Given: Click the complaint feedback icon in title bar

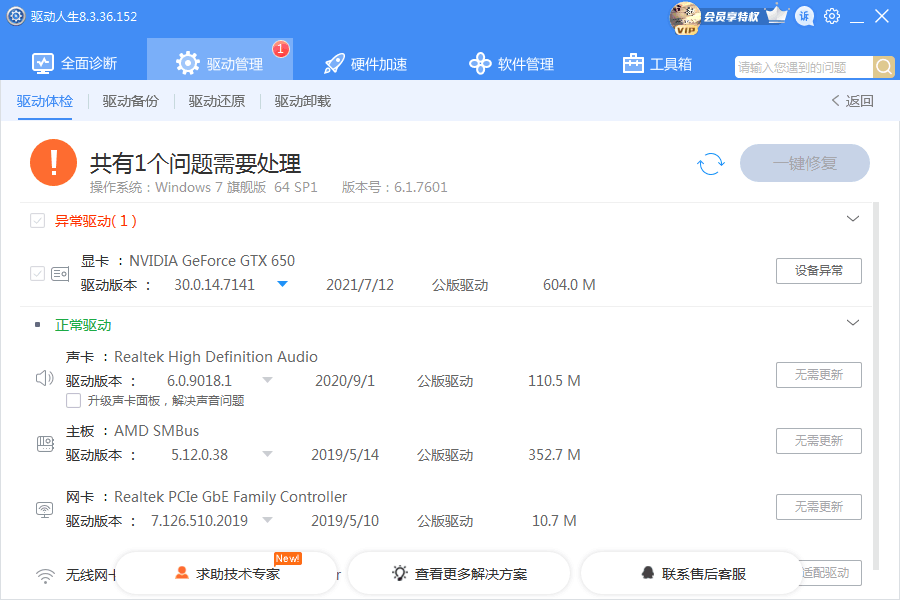Looking at the screenshot, I should 804,16.
